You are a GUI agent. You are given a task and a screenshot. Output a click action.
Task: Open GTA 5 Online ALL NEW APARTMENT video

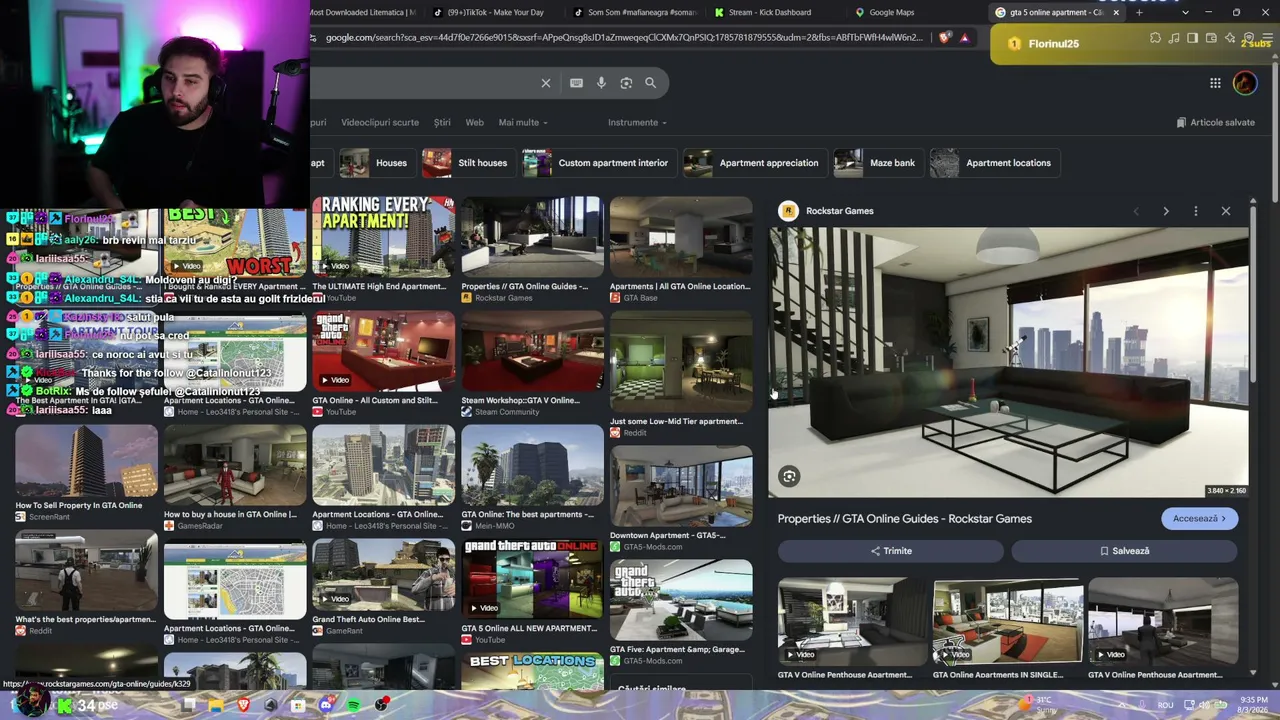click(x=532, y=580)
